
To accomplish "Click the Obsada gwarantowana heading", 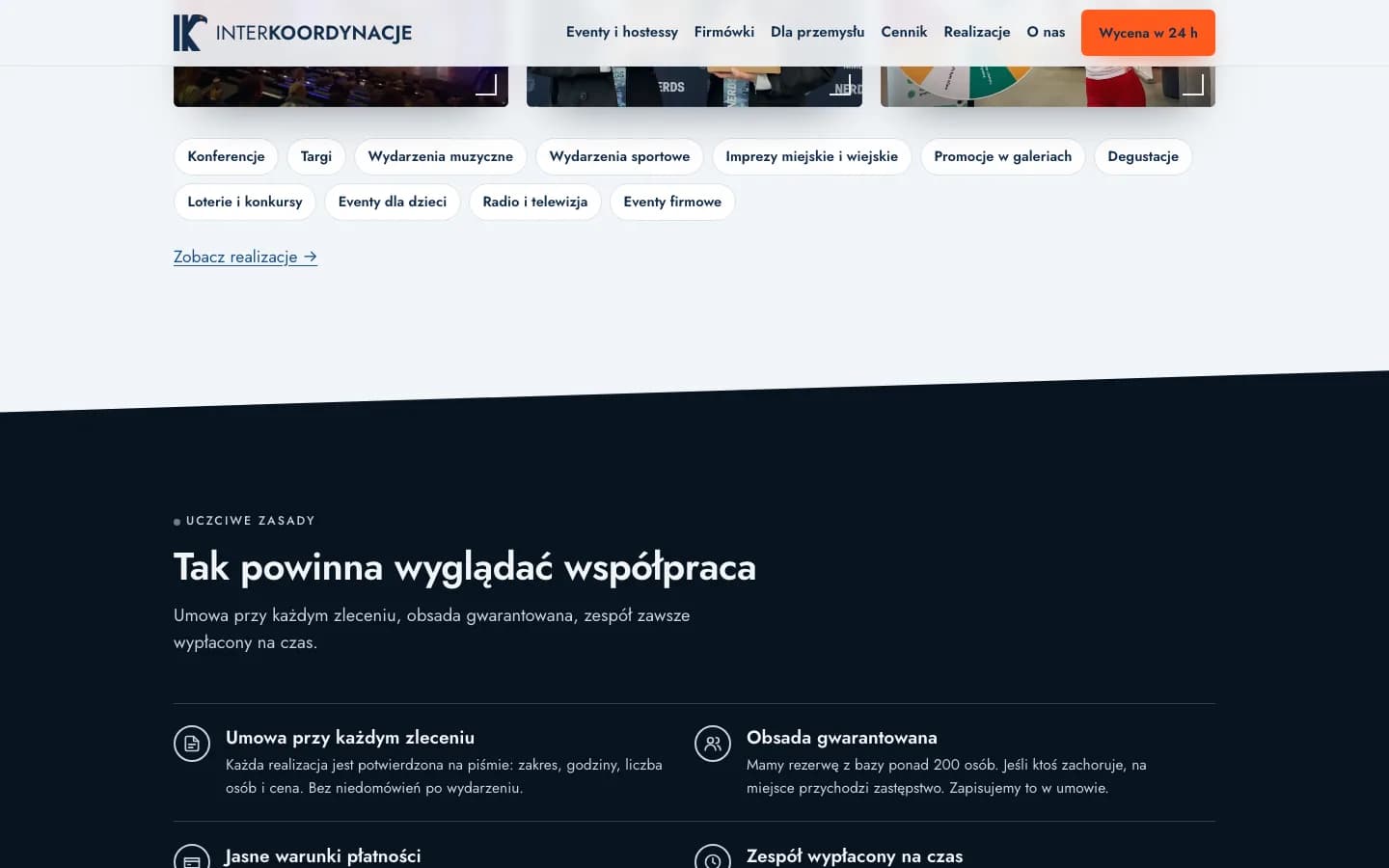I will pyautogui.click(x=842, y=738).
